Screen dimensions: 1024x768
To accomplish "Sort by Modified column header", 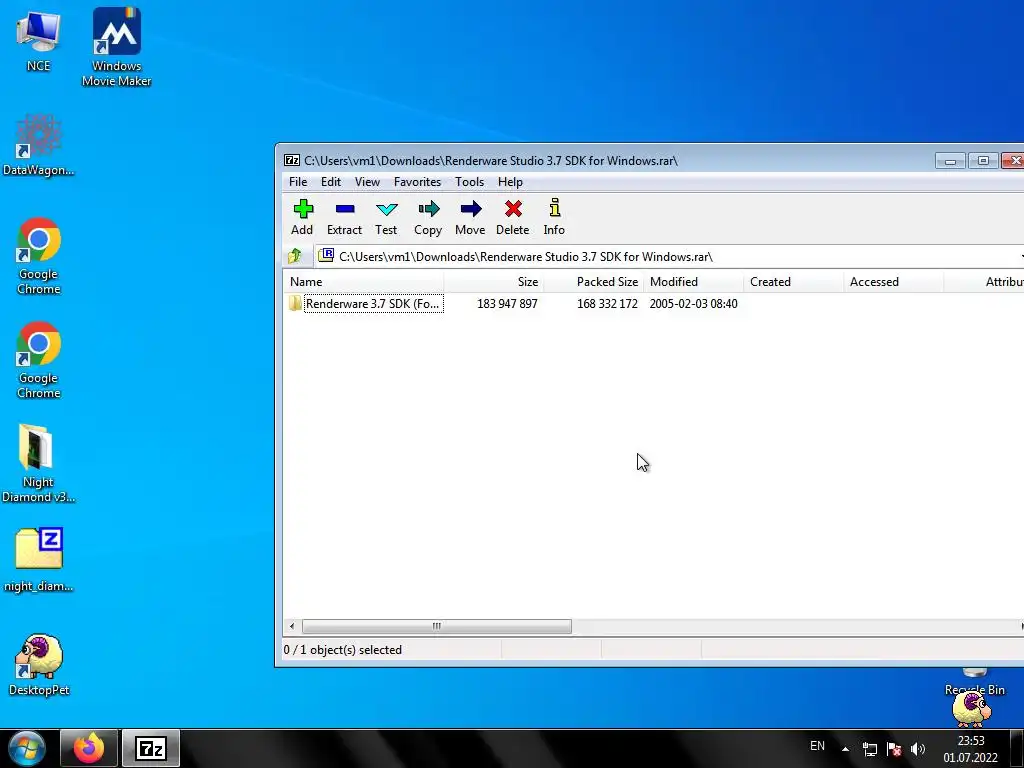I will click(x=694, y=281).
